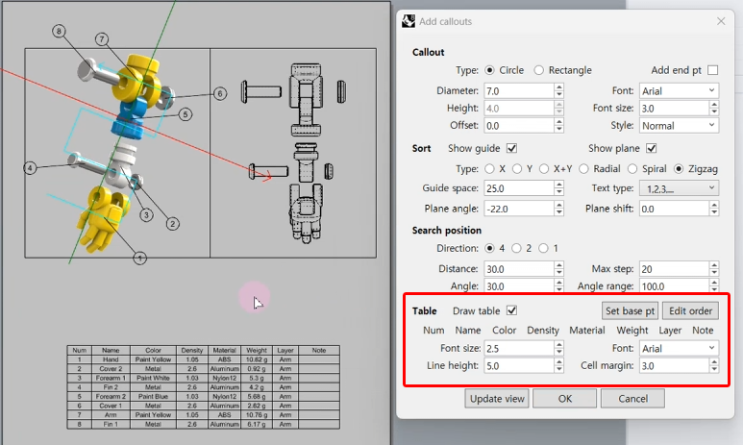Viewport: 743px width, 445px height.
Task: Close the Add callouts dialog
Action: click(x=721, y=21)
